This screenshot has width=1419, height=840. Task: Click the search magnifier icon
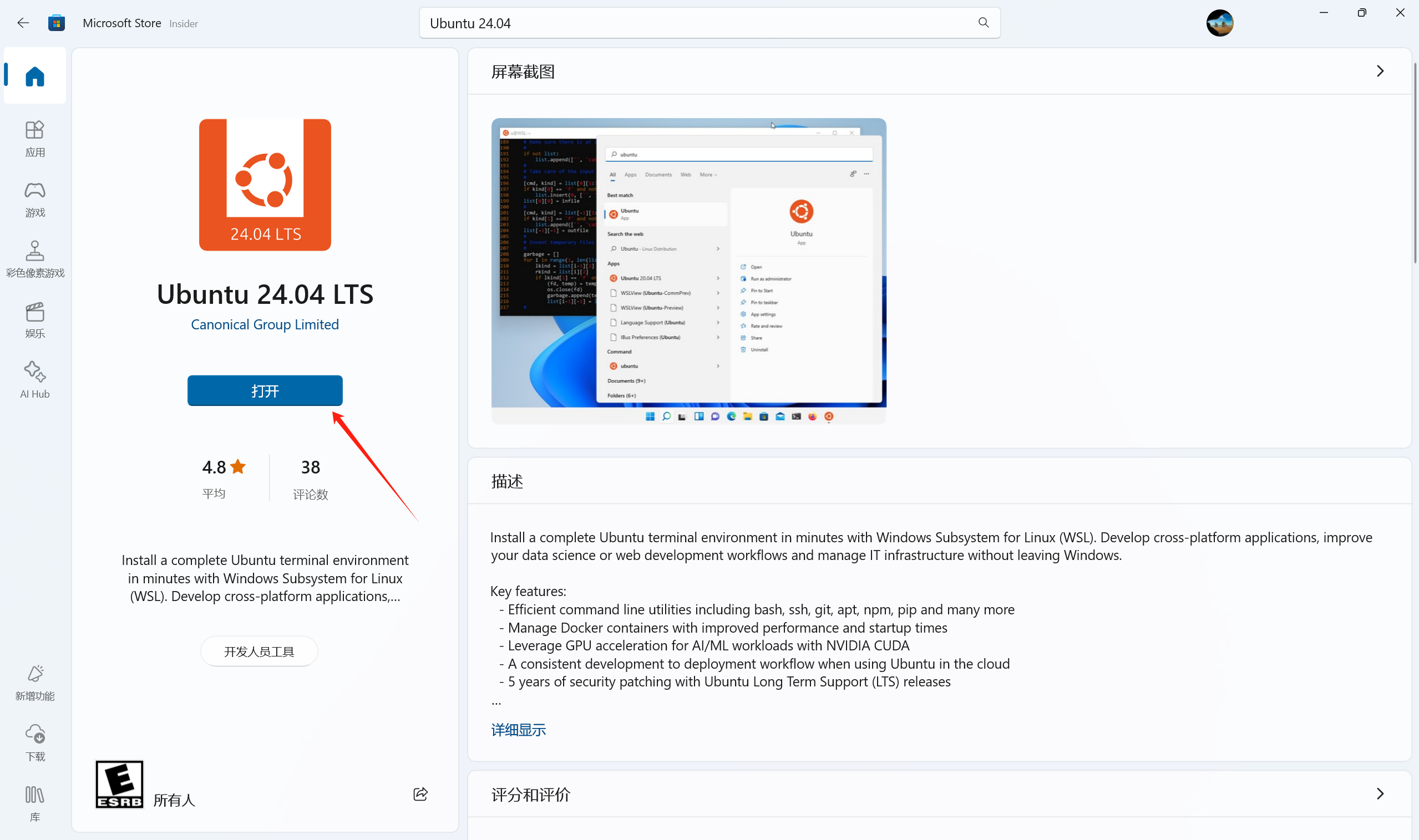tap(984, 23)
